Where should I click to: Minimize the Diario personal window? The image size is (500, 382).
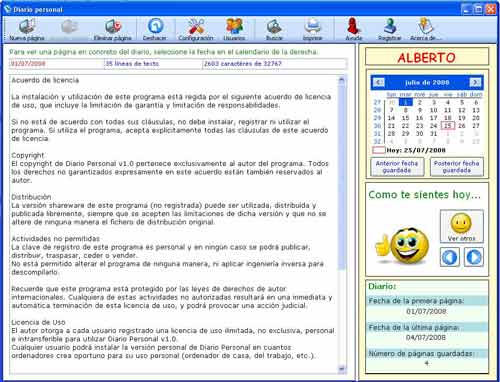tap(467, 9)
